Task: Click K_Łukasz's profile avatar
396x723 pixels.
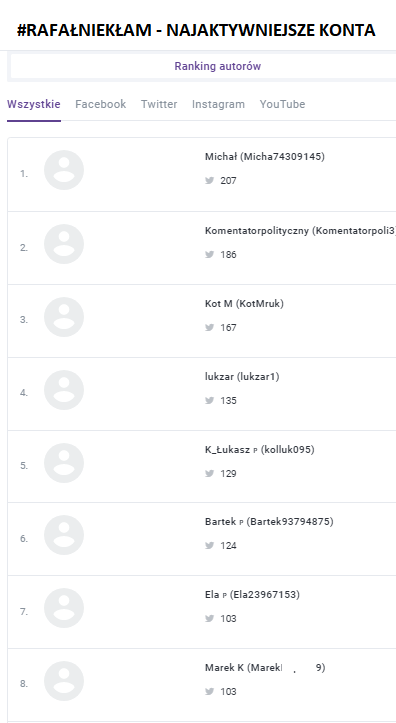Action: click(x=64, y=463)
